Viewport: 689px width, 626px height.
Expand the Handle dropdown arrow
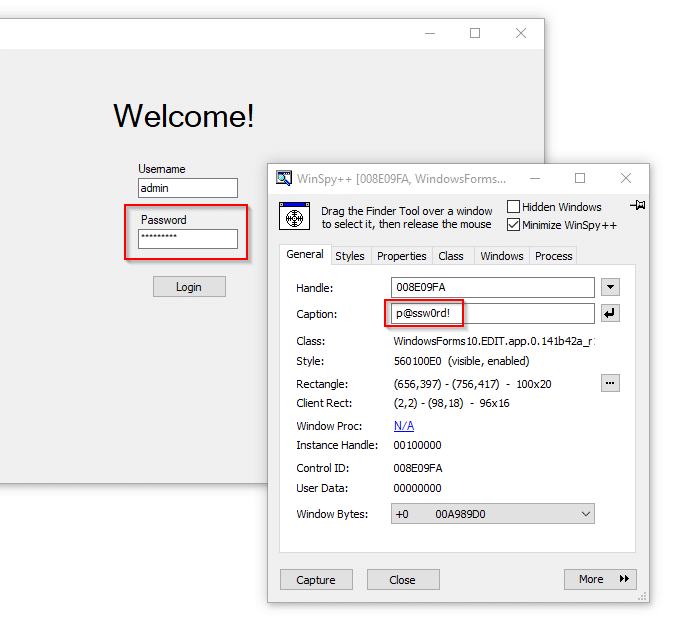click(x=610, y=287)
